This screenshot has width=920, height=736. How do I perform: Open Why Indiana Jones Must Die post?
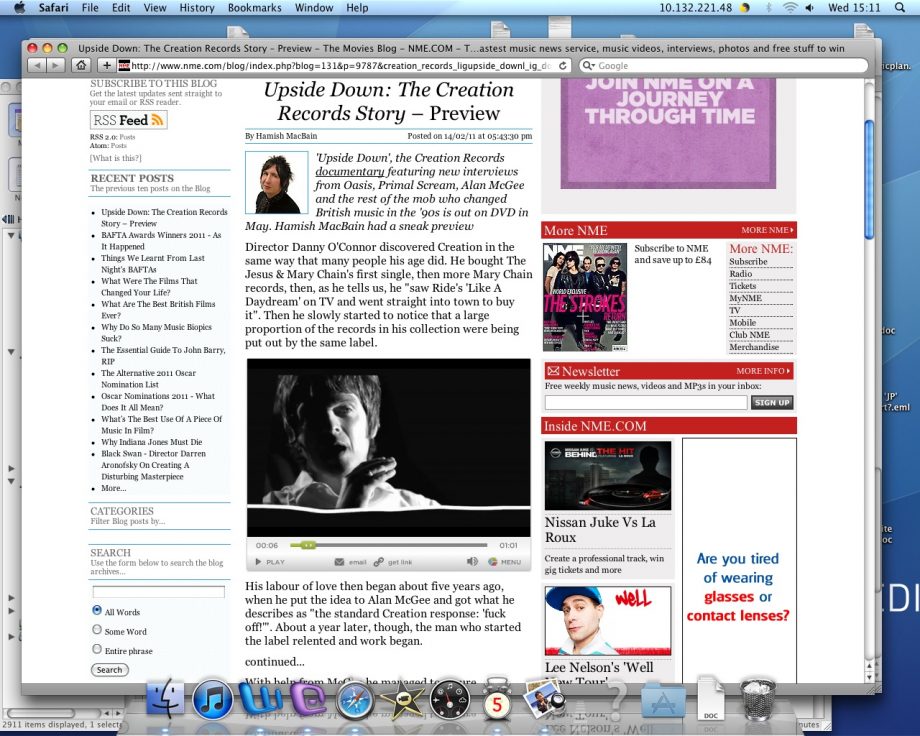coord(151,442)
